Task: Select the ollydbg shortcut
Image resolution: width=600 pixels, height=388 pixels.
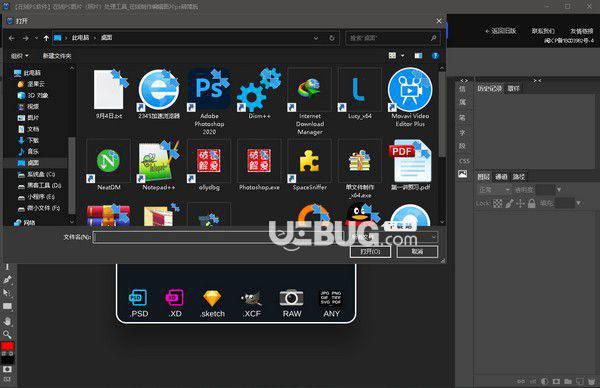Action: point(209,165)
